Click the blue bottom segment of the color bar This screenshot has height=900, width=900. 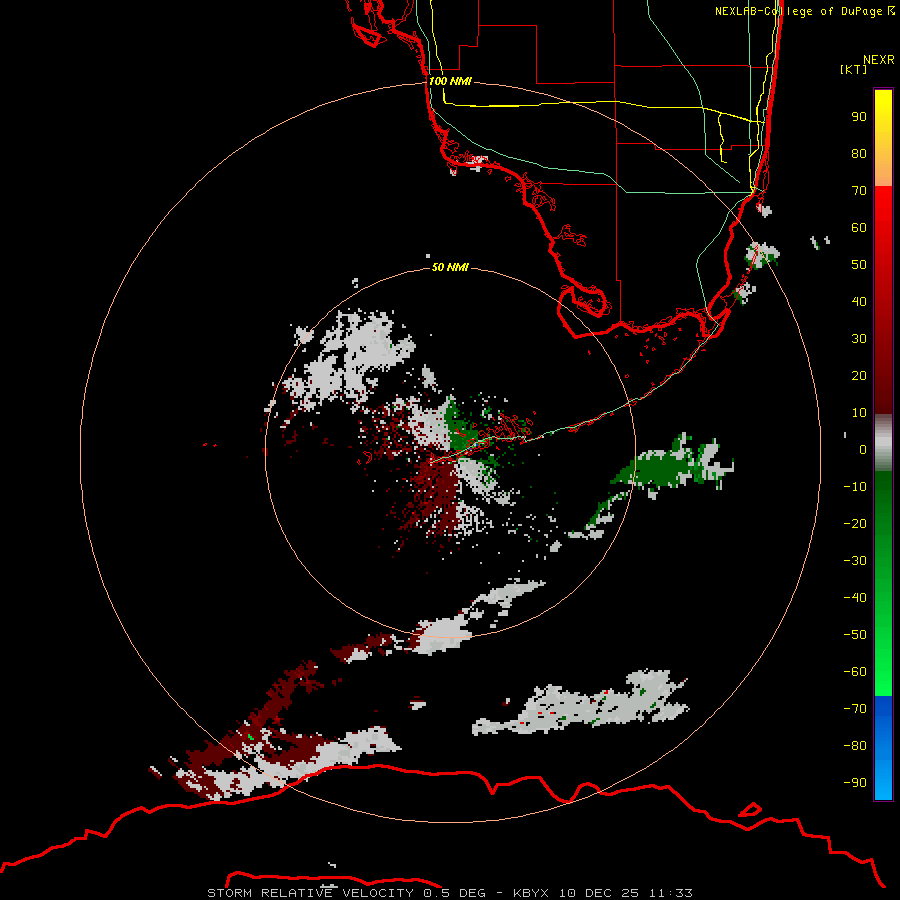[883, 747]
